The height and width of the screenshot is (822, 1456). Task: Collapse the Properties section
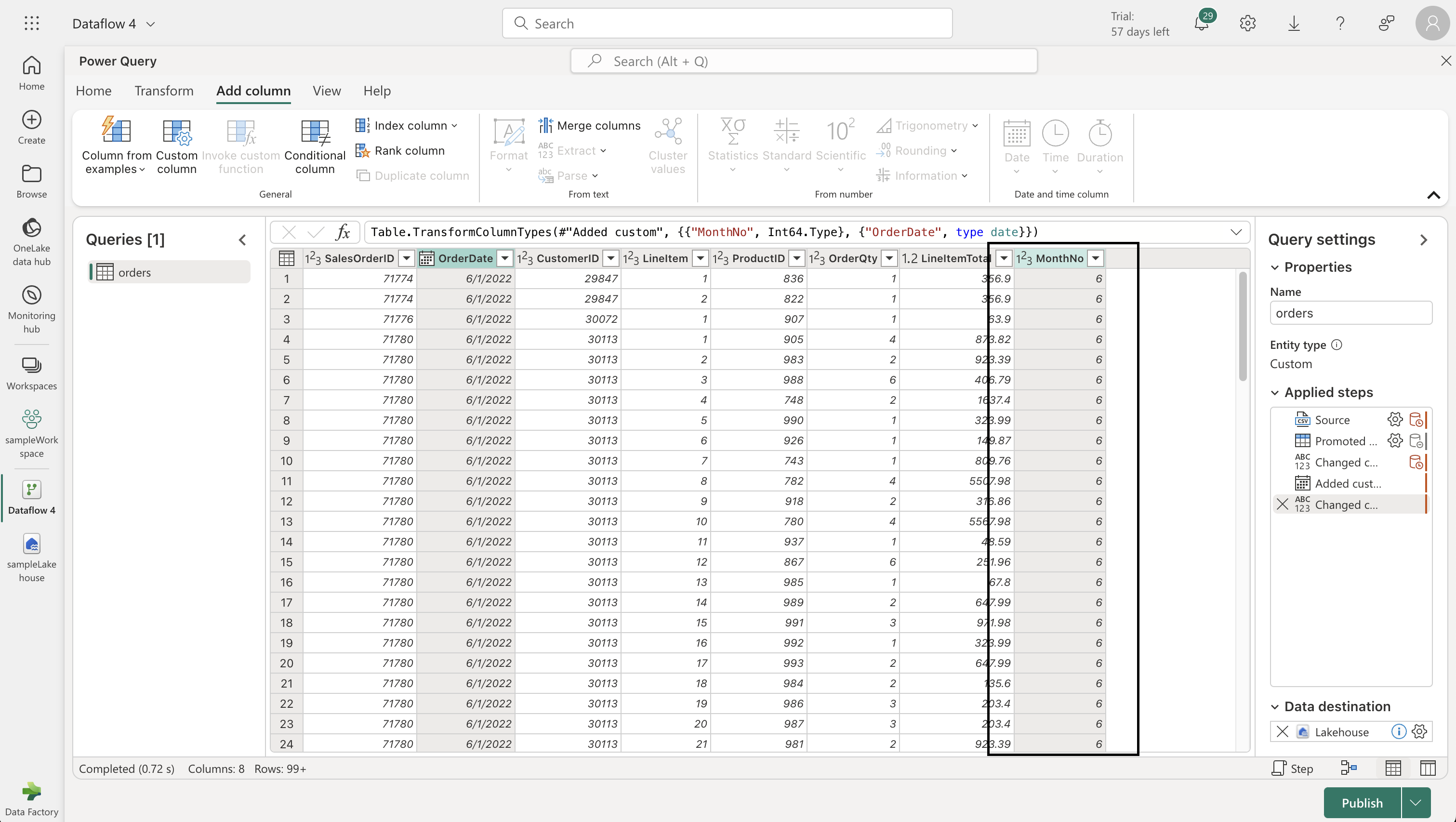tap(1275, 267)
